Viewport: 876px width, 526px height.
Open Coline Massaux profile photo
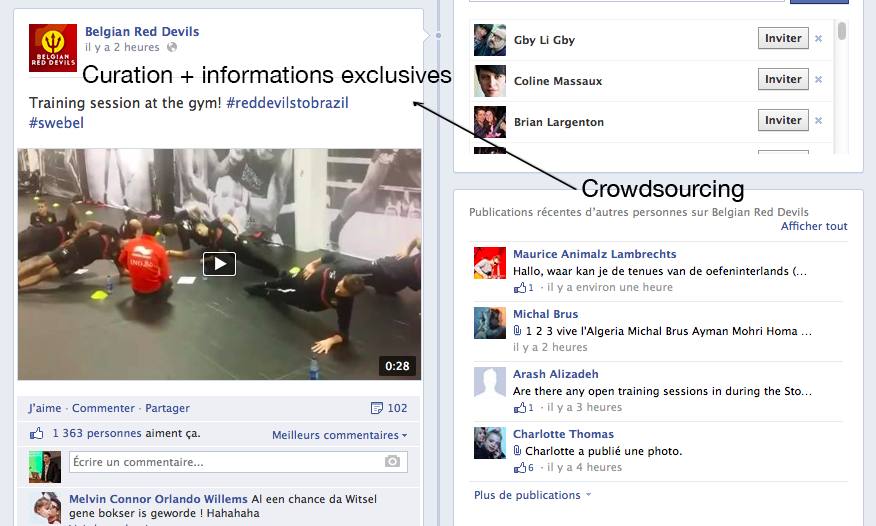point(490,81)
